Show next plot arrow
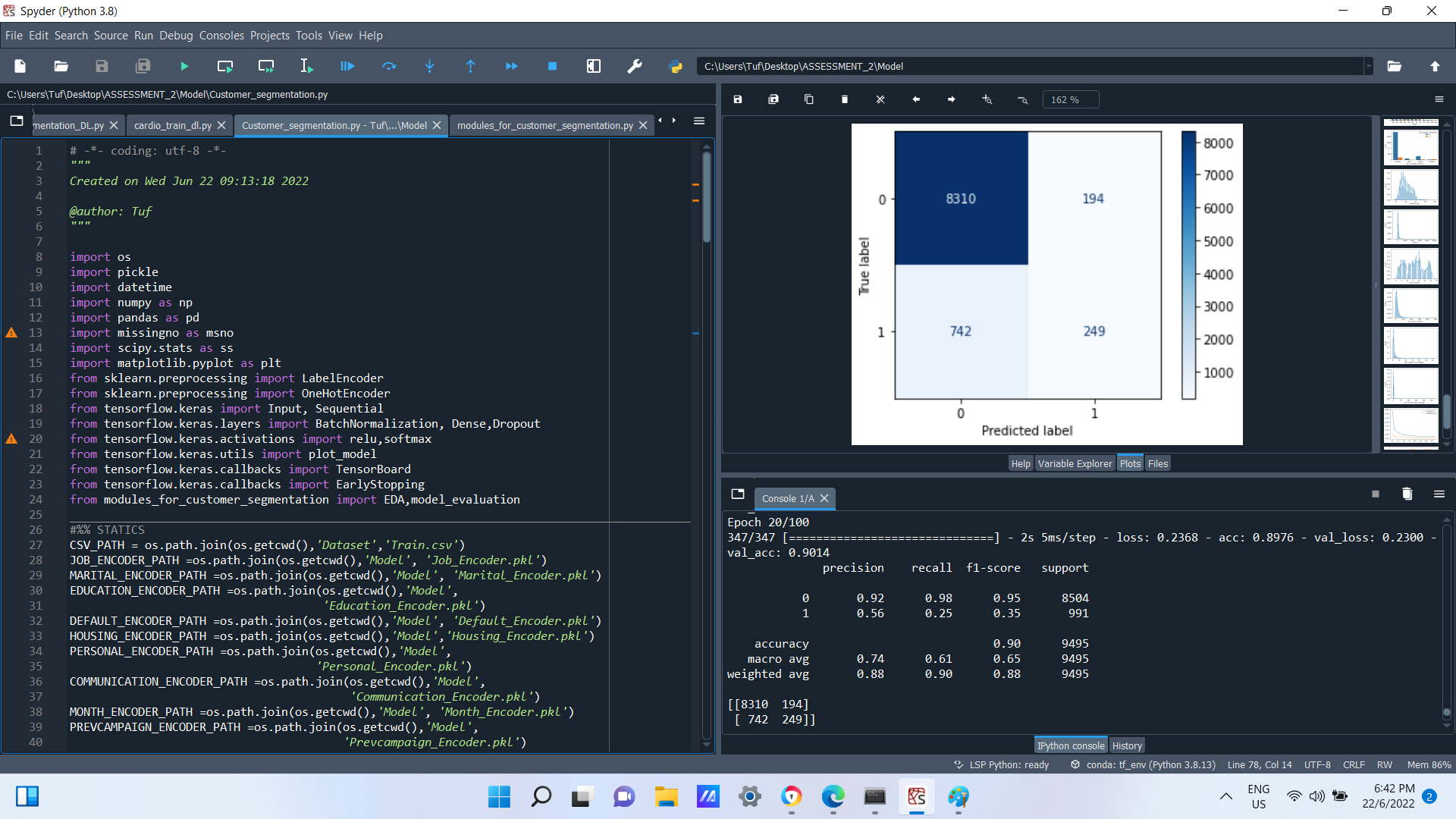 point(952,99)
